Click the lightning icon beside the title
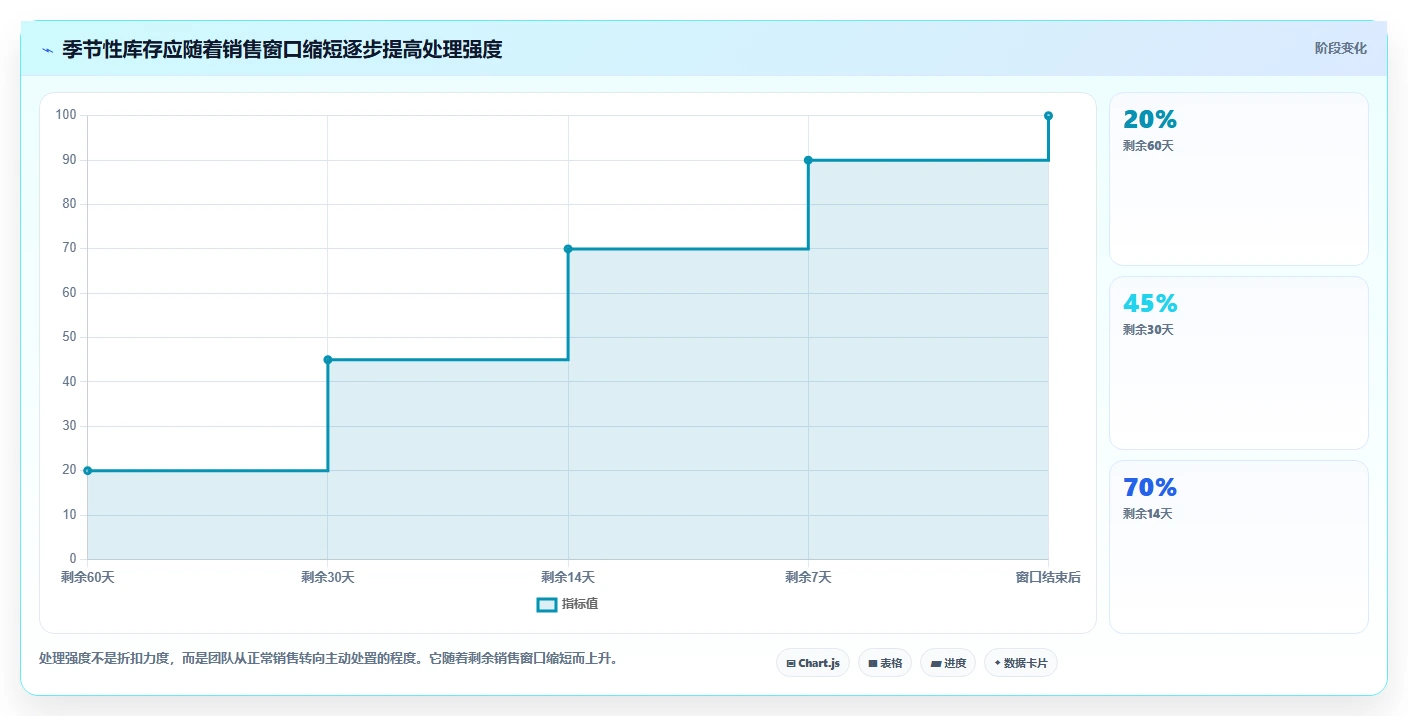 47,50
